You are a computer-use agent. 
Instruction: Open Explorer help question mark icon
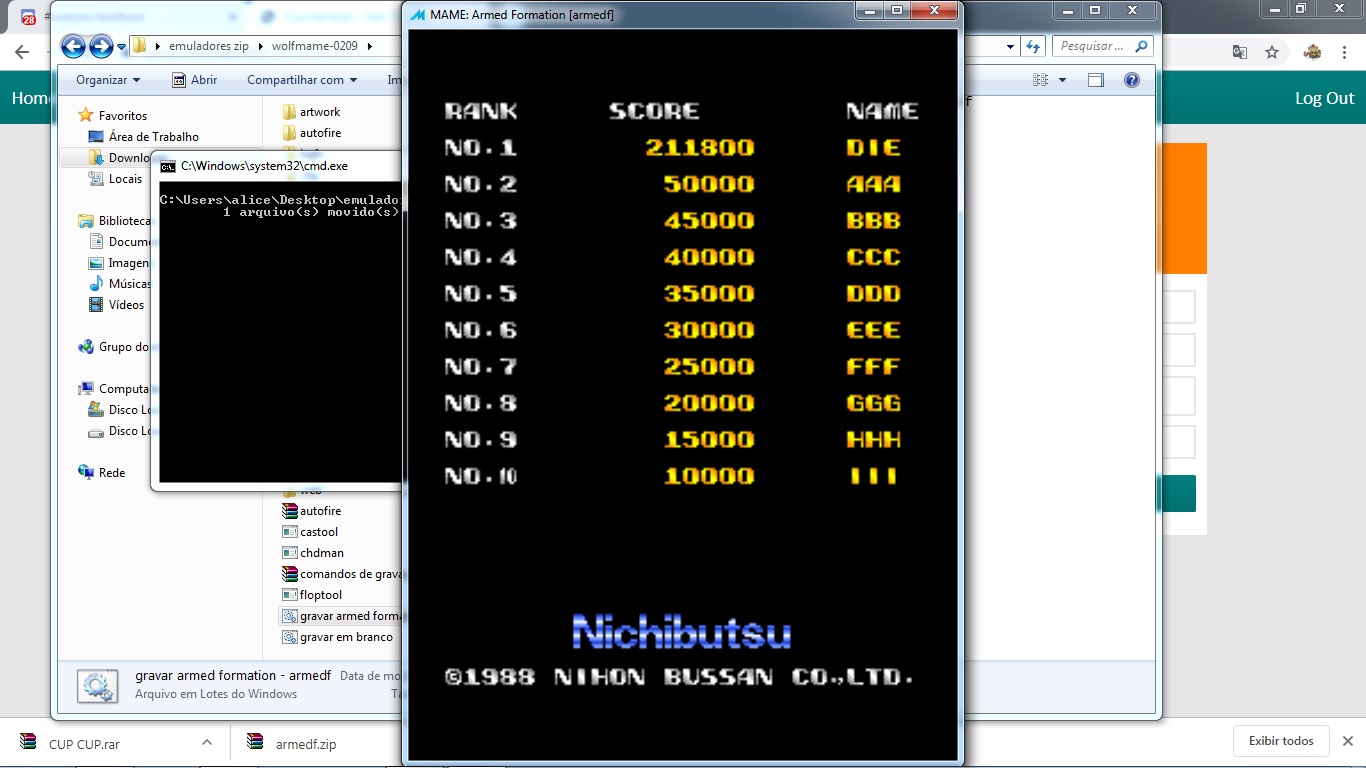[x=1132, y=80]
